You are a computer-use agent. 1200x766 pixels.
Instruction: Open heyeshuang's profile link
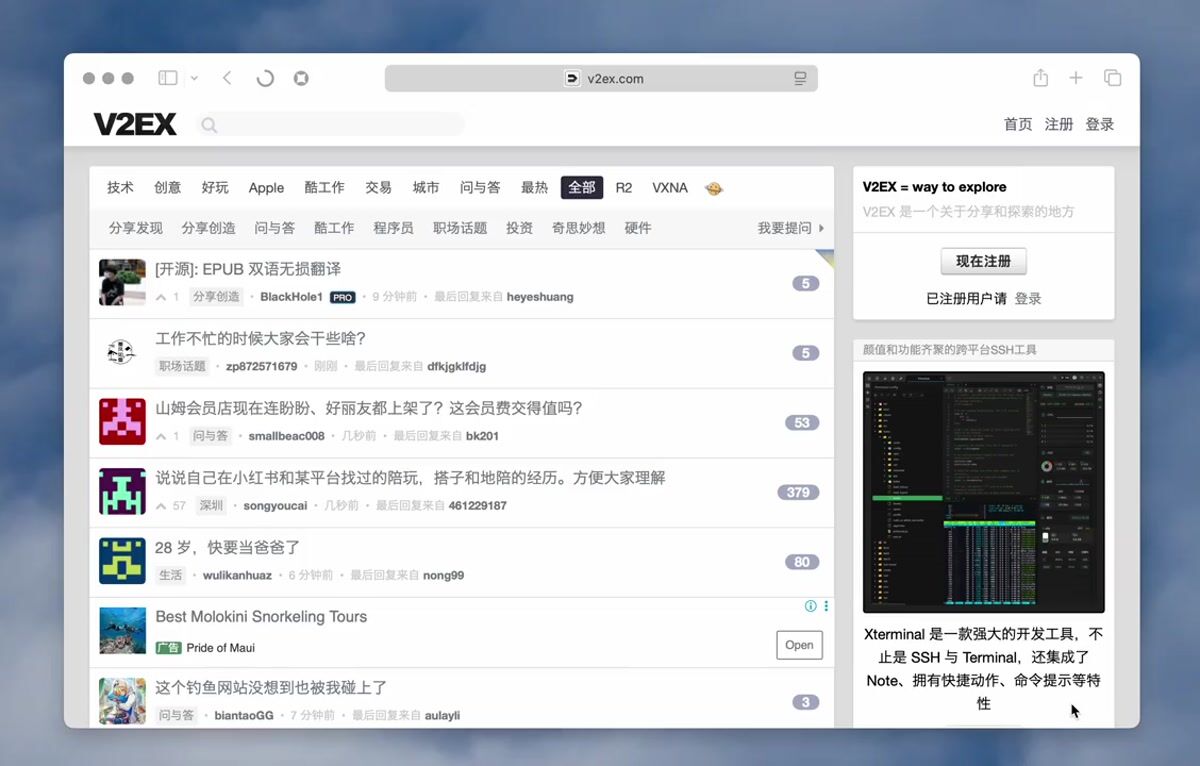(540, 297)
